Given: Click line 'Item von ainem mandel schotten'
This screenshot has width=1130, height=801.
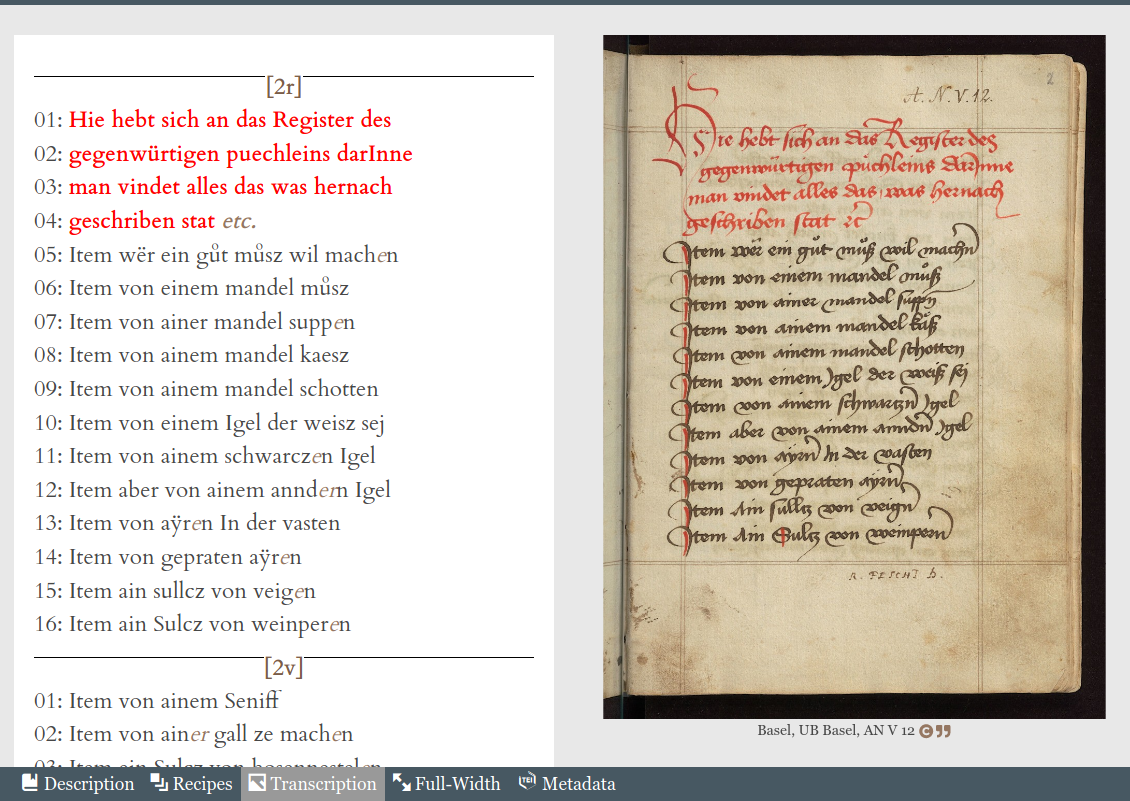Looking at the screenshot, I should click(x=223, y=389).
